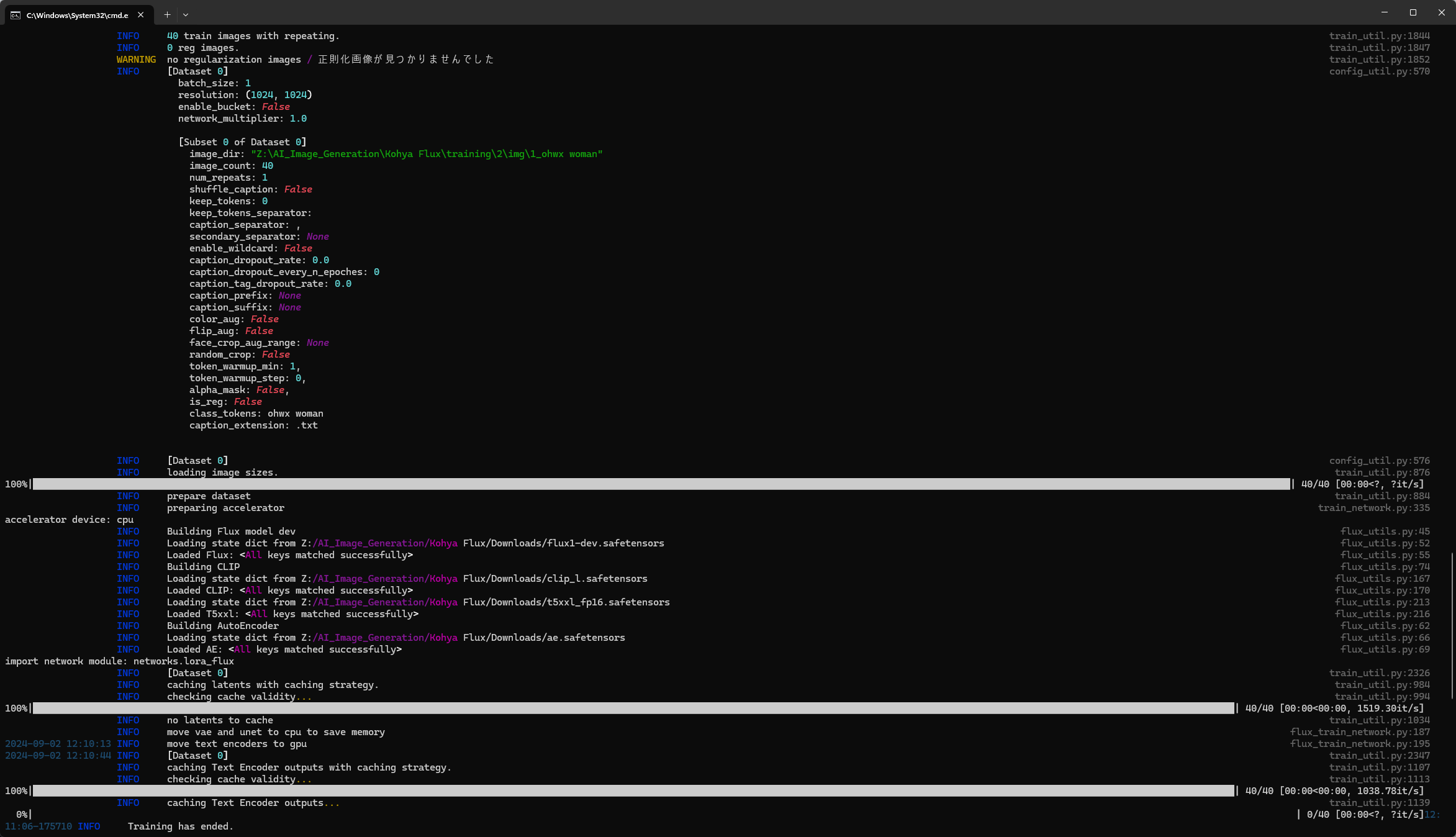
Task: Click the cmd.exe icon on the terminal tab
Action: (x=16, y=15)
